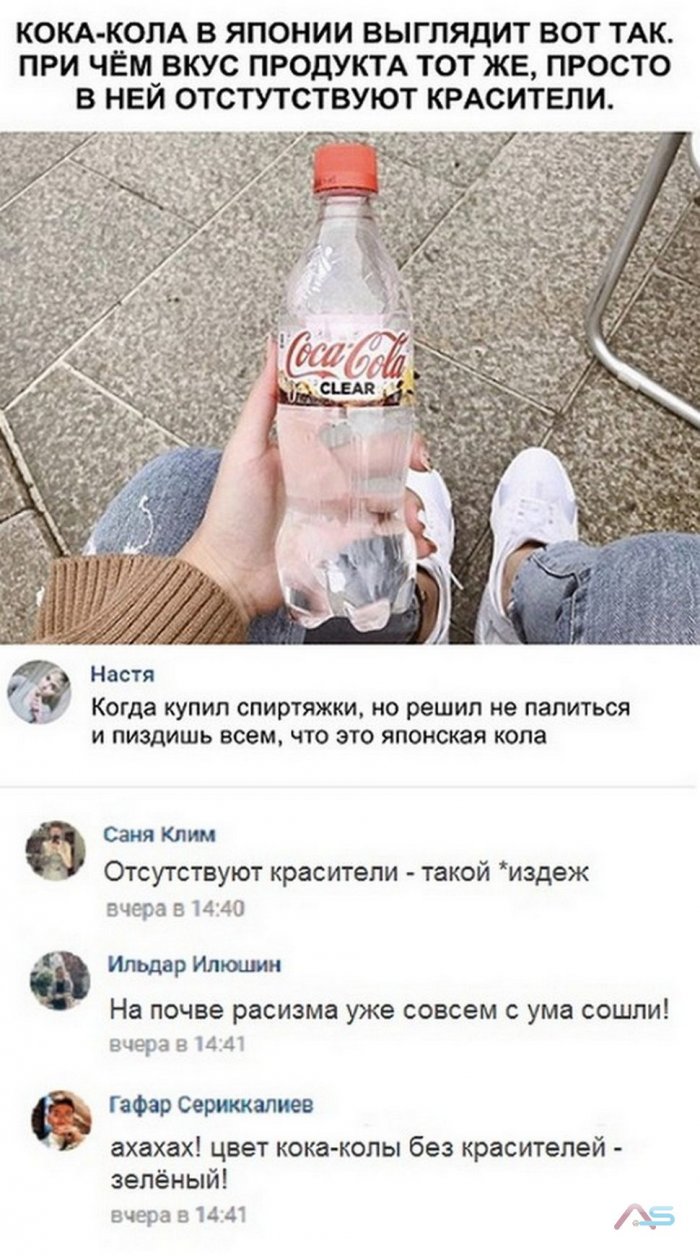
Task: Open the Настя username link
Action: [116, 672]
